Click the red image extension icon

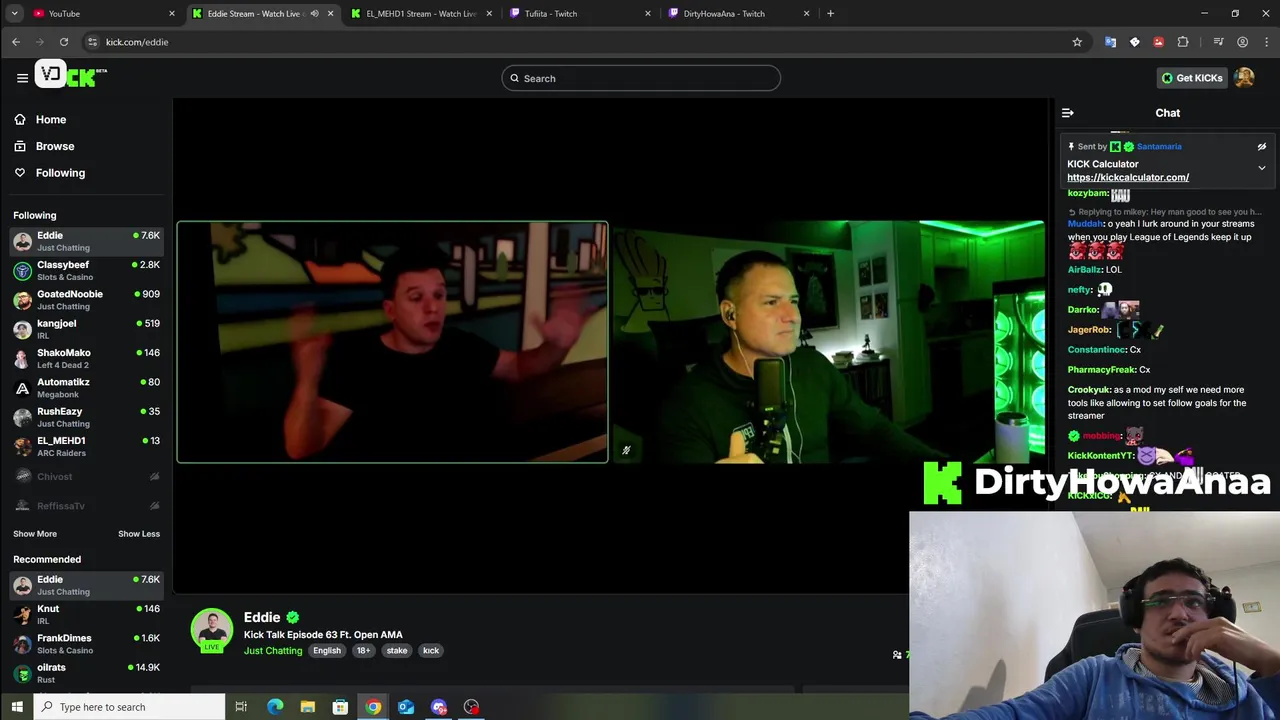pyautogui.click(x=1159, y=42)
